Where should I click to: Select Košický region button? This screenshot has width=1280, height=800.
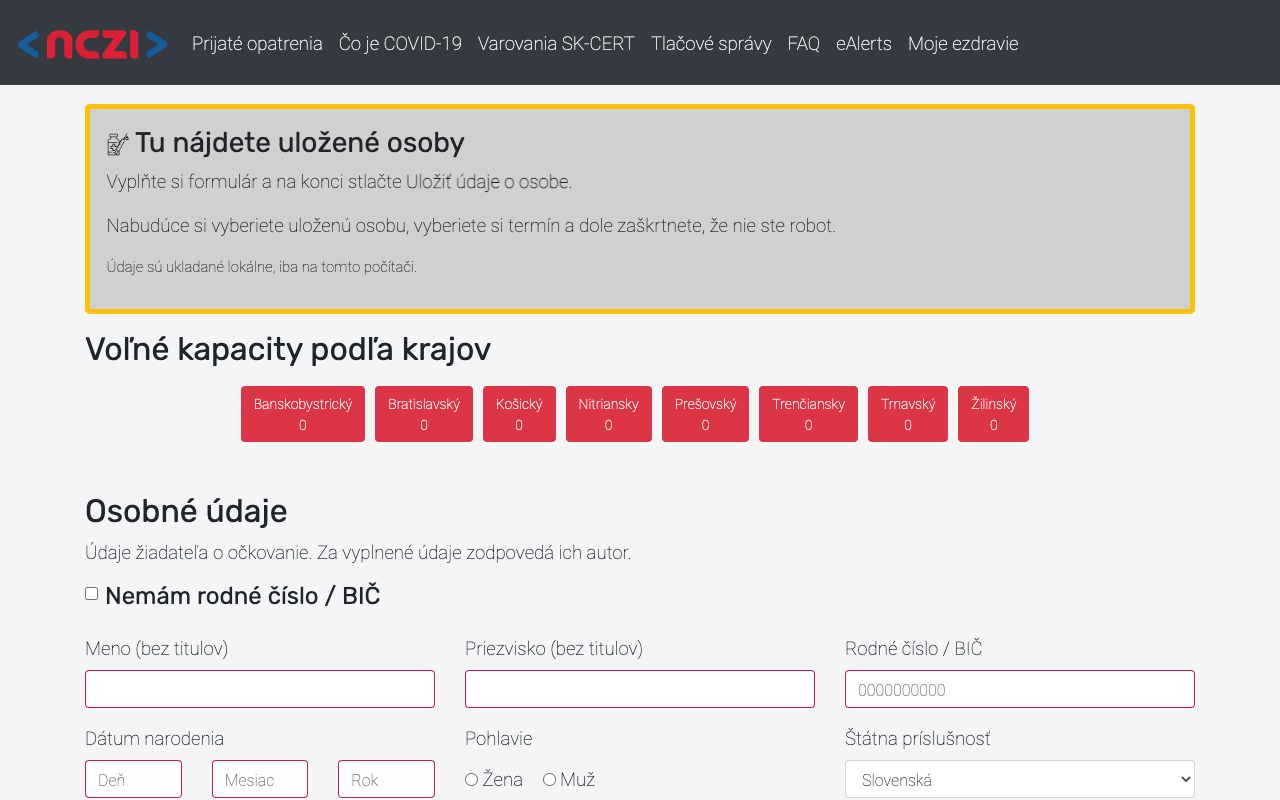[519, 414]
